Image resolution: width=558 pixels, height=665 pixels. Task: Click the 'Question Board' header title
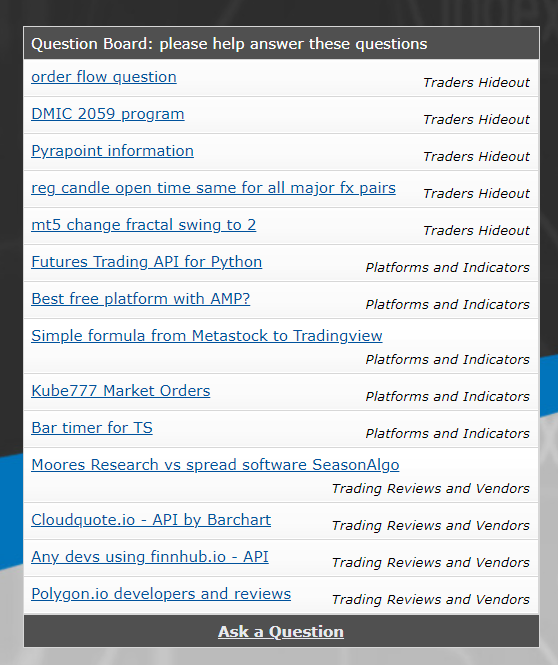pyautogui.click(x=229, y=44)
